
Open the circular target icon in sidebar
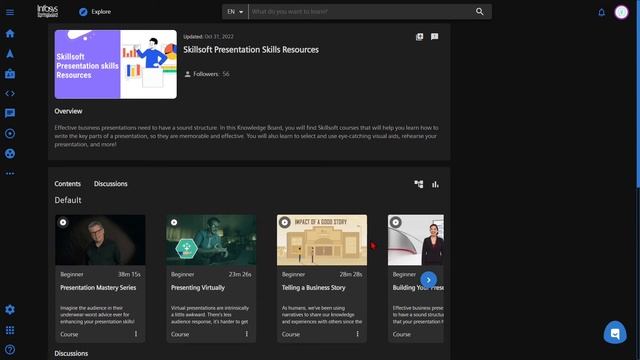point(10,133)
